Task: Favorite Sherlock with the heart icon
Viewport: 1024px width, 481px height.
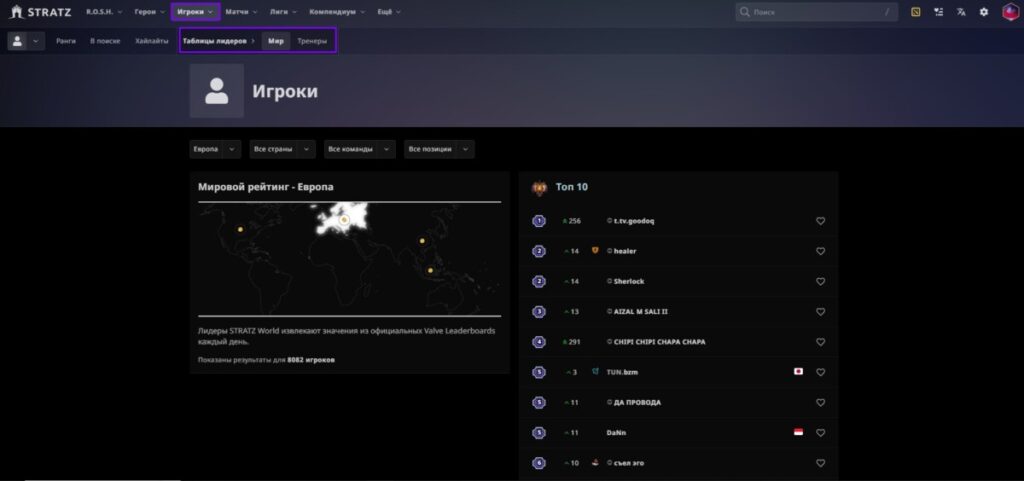Action: [820, 282]
